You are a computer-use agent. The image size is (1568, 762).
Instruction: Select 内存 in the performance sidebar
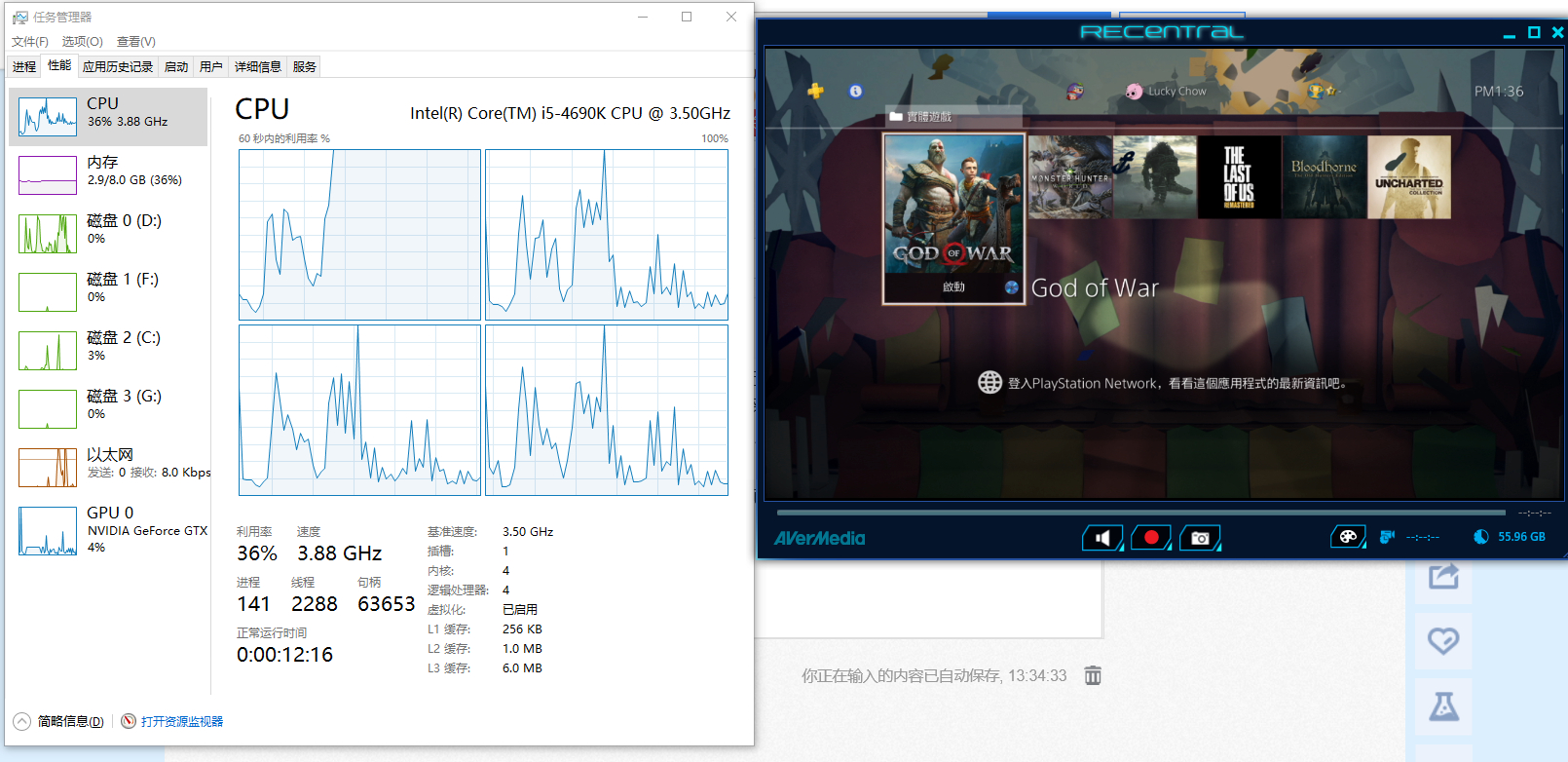[108, 175]
